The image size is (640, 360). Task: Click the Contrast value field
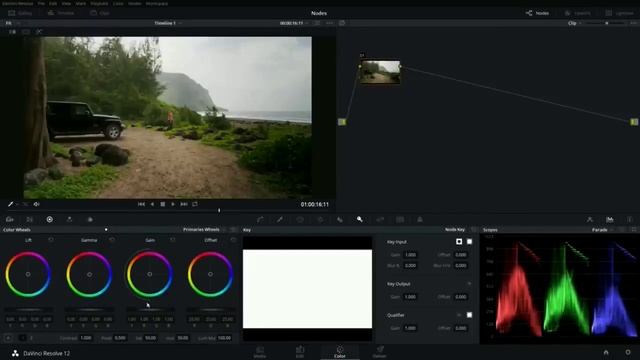tap(86, 338)
